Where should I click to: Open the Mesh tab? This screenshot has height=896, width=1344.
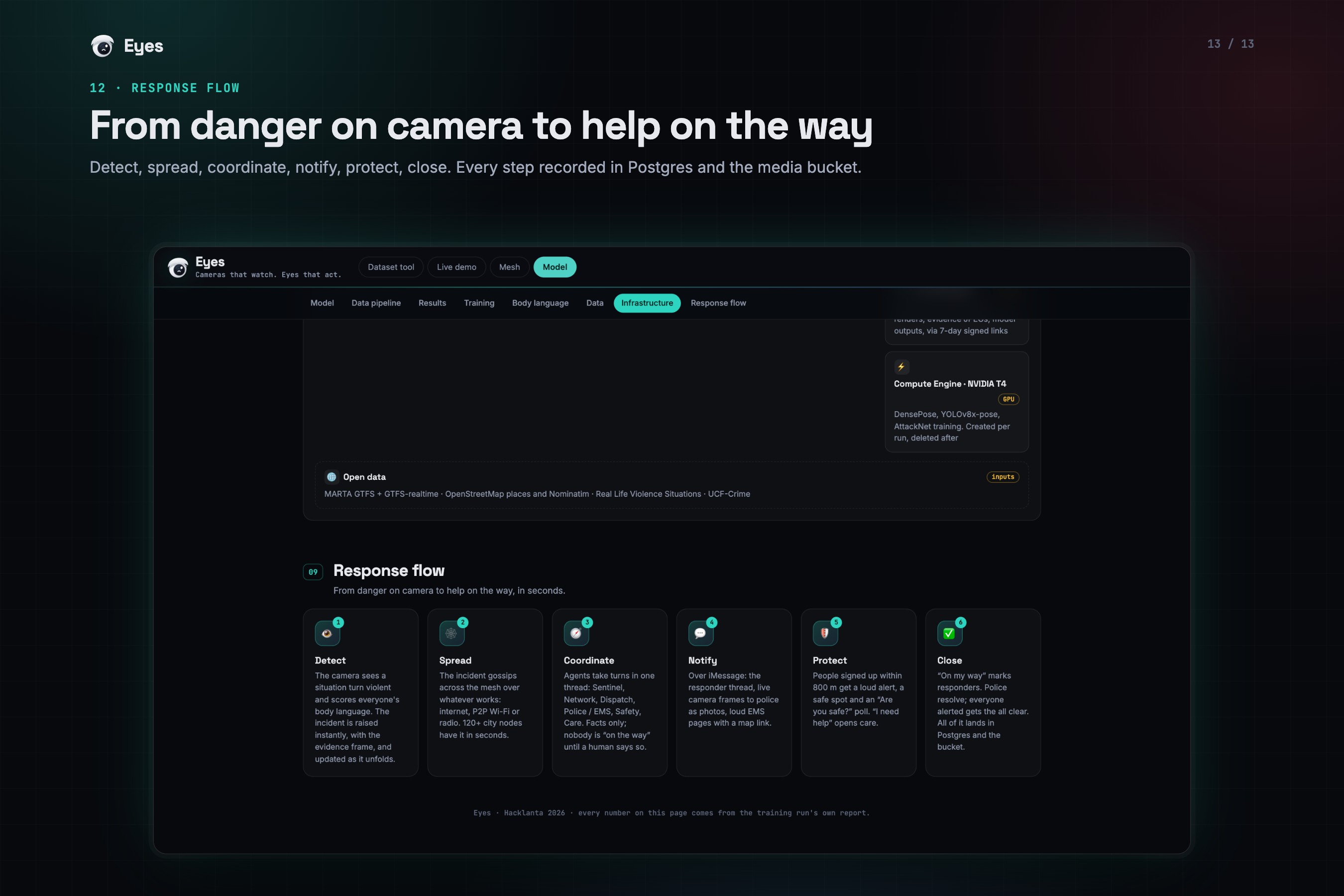coord(509,267)
